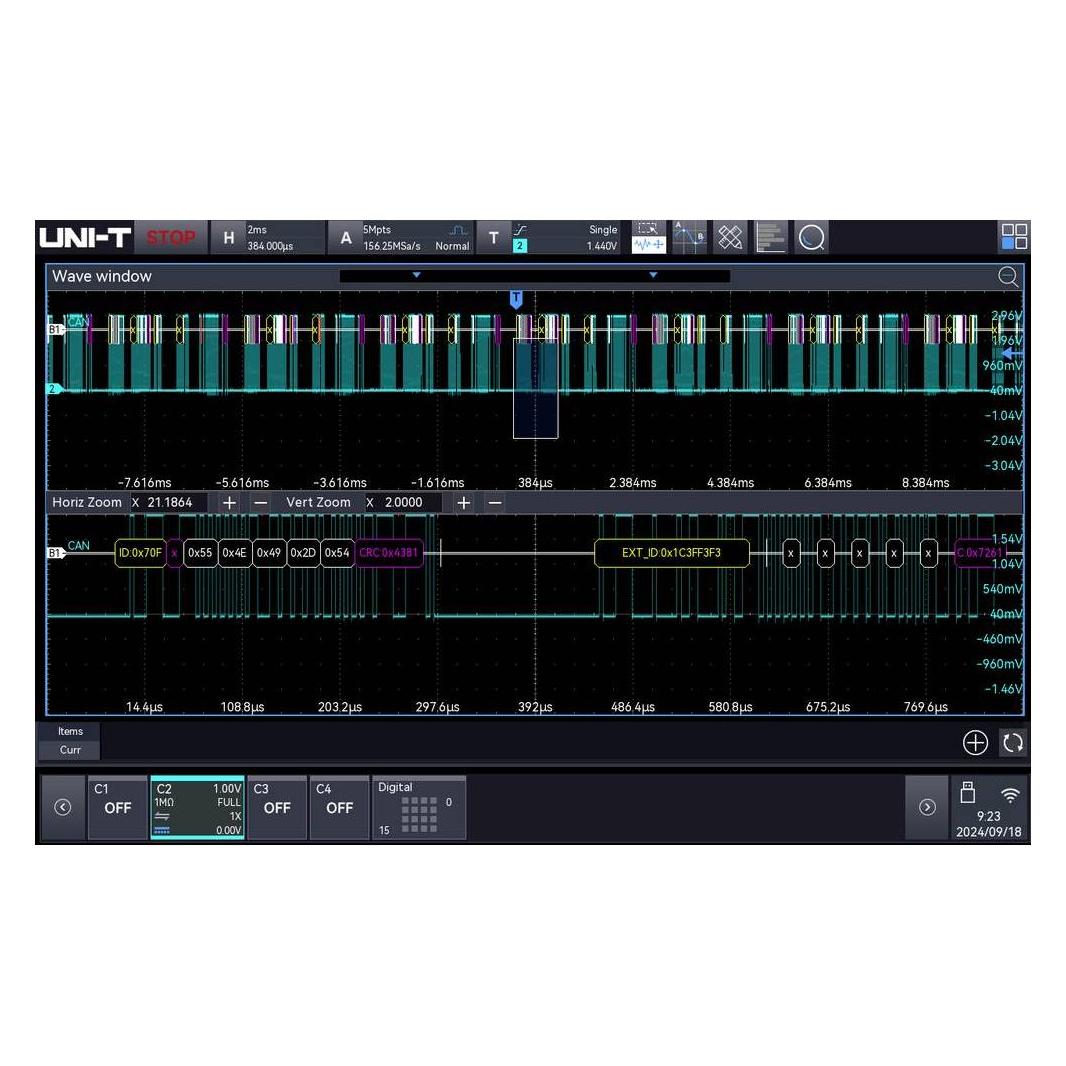The height and width of the screenshot is (1066, 1066).
Task: Click the circular search icon in toolbar
Action: coord(812,237)
